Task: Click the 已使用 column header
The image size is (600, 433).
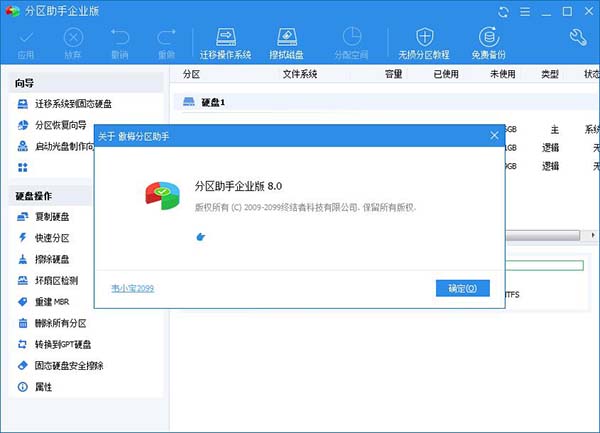Action: [446, 74]
